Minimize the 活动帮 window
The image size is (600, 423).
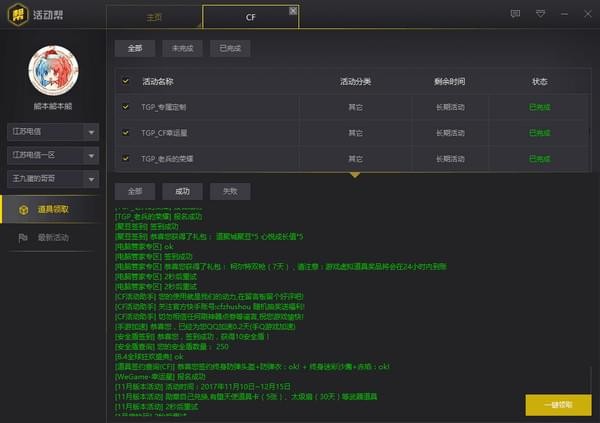[x=564, y=14]
